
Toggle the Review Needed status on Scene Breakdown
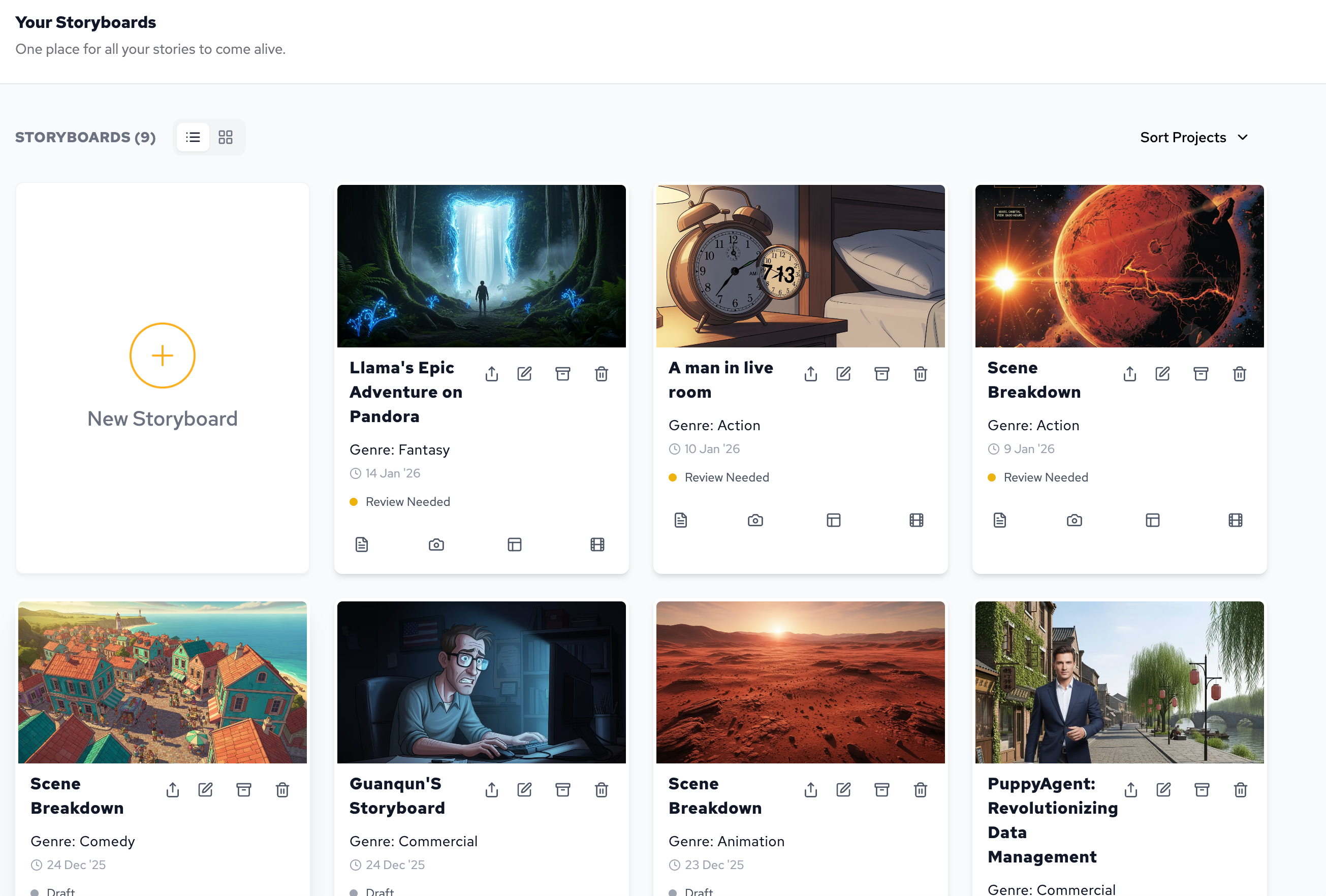[1045, 477]
